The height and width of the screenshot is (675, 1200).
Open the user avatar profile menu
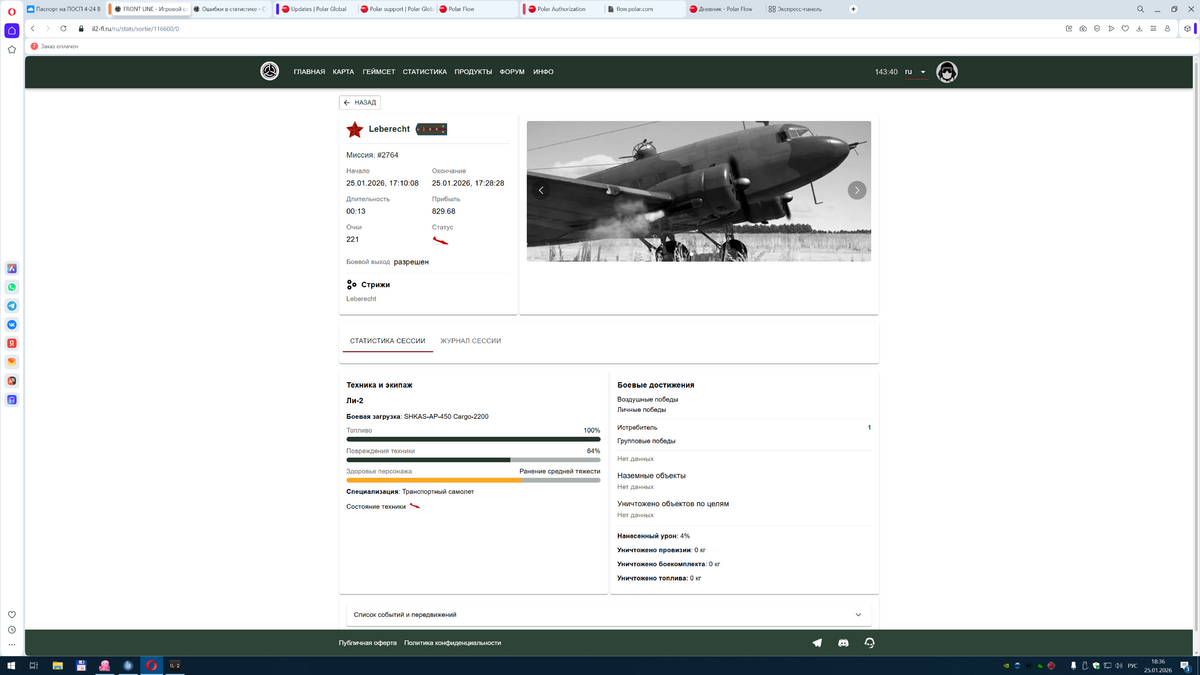coord(946,72)
